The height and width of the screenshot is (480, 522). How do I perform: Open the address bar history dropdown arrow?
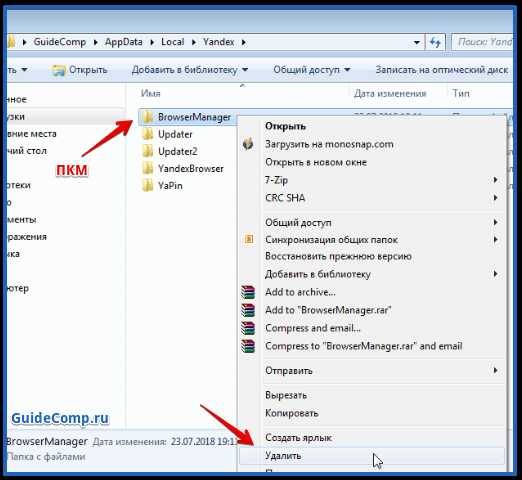coord(417,42)
